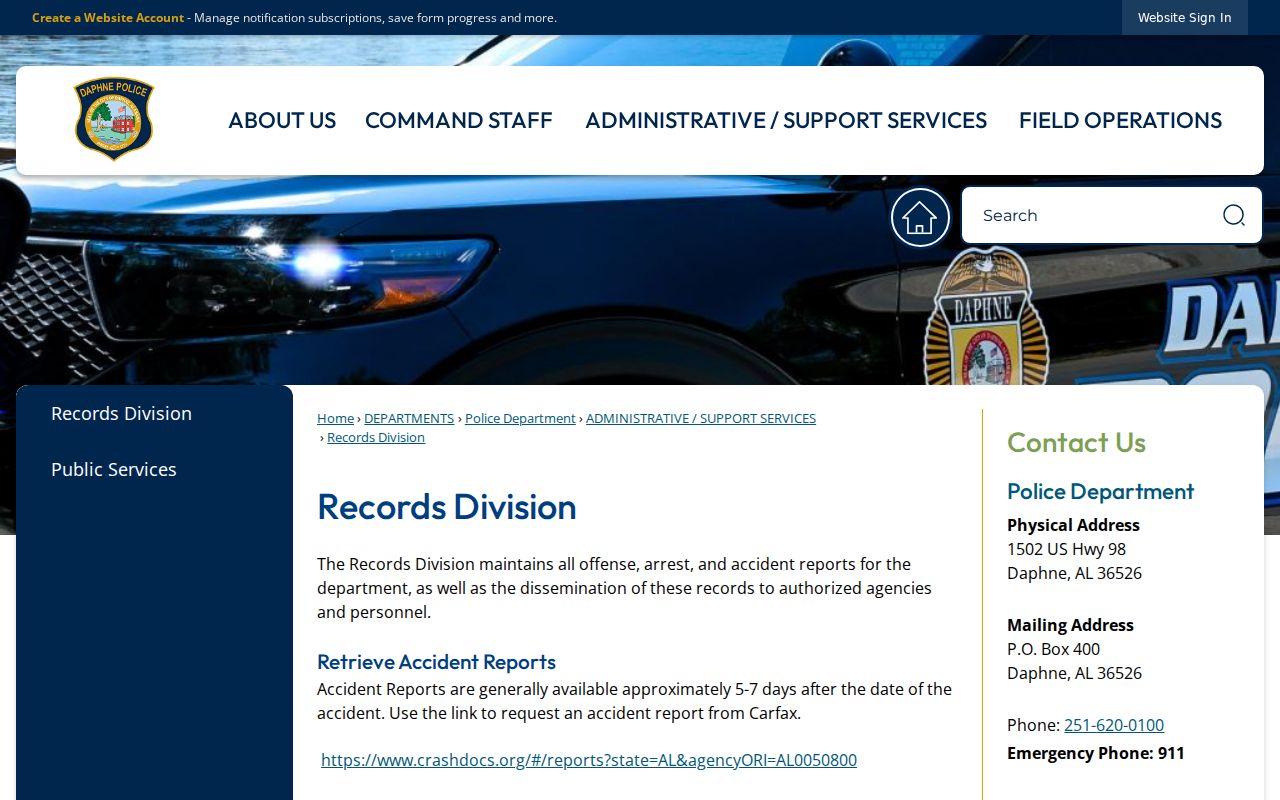Go to Home breadcrumb link
Viewport: 1280px width, 800px height.
[x=336, y=418]
